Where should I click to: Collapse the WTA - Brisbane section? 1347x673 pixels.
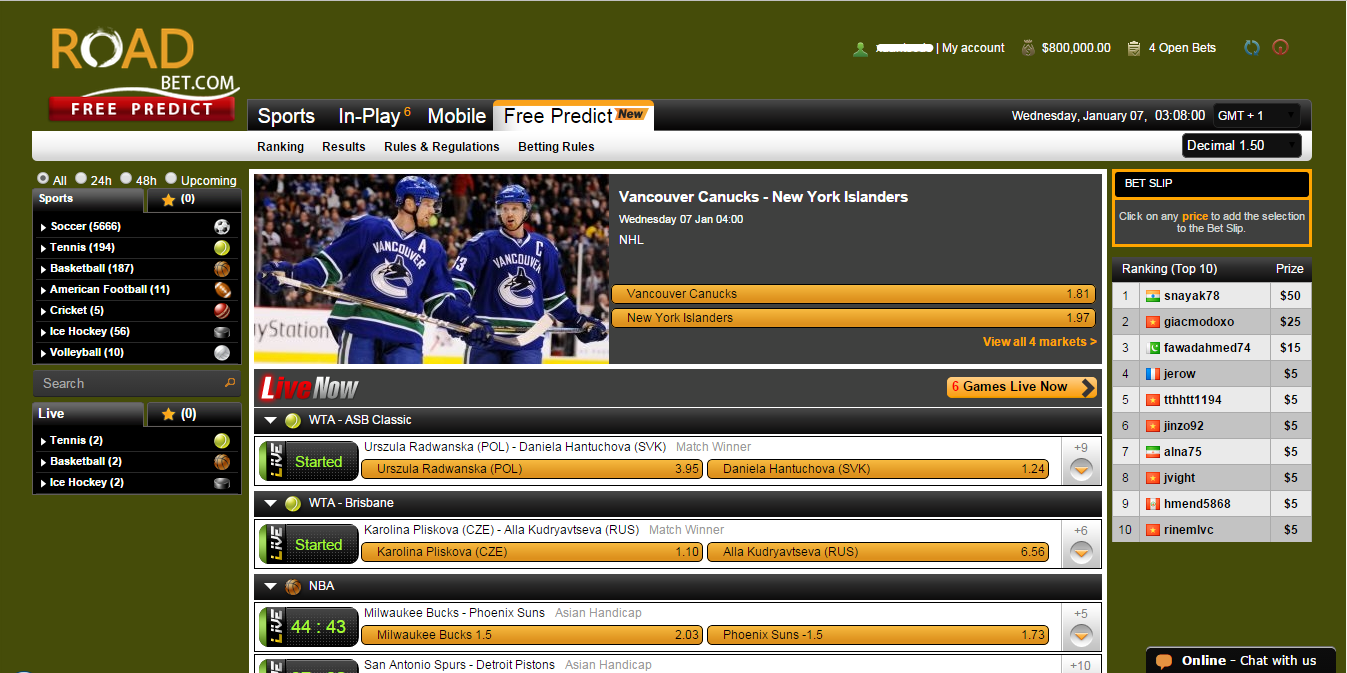point(271,504)
